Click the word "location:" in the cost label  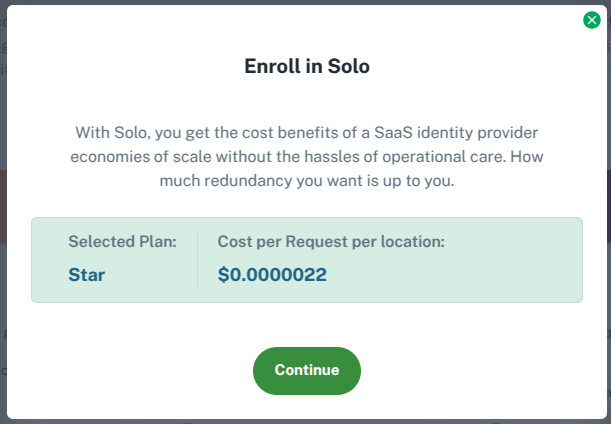coord(412,242)
